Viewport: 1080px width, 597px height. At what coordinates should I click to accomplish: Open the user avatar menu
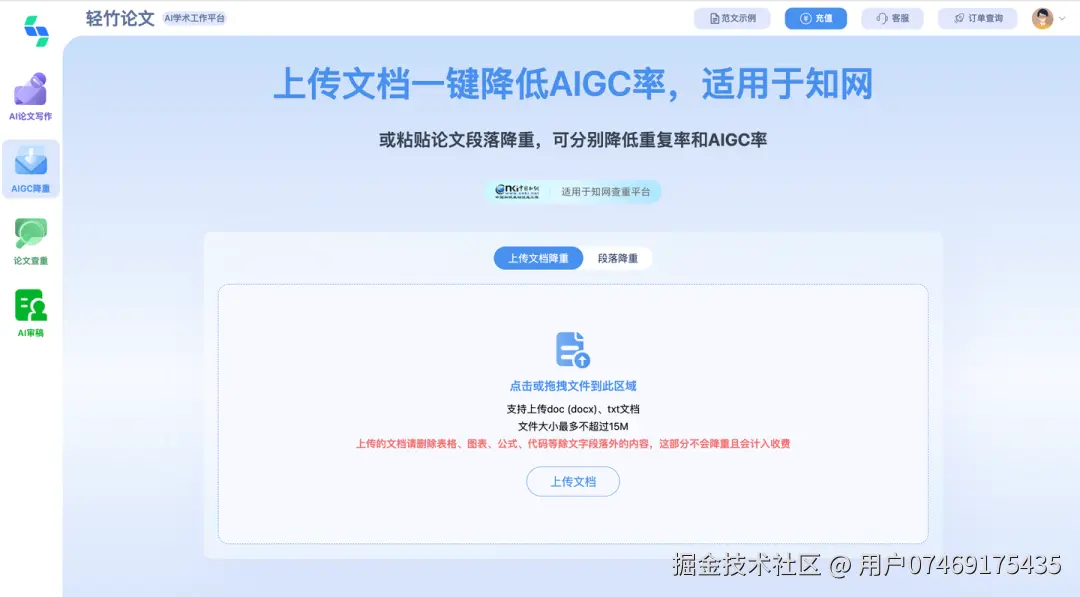tap(1043, 17)
